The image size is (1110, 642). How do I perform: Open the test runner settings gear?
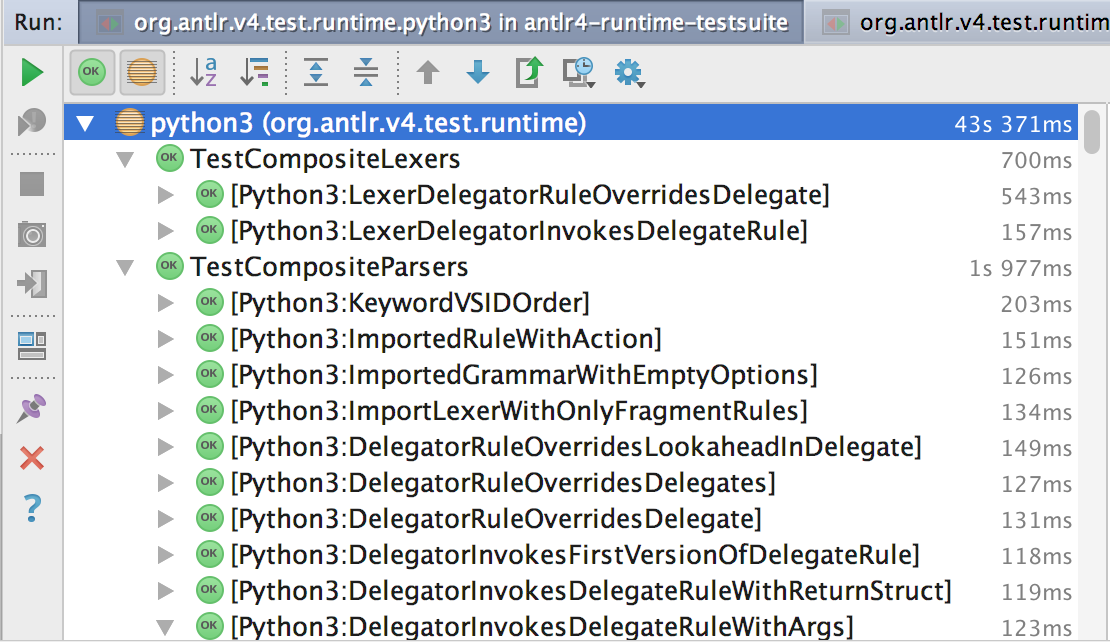point(628,72)
